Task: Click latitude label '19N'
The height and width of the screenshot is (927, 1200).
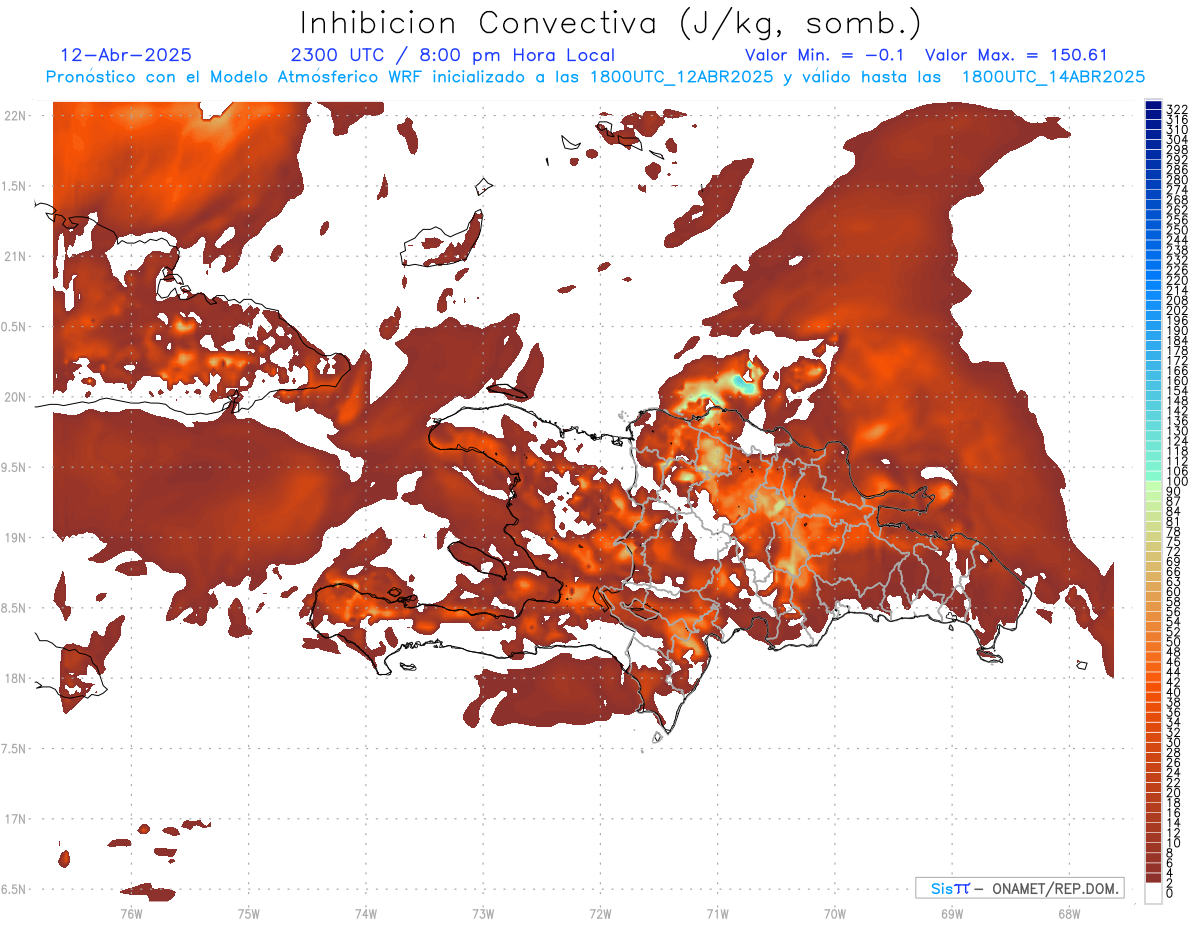Action: (x=15, y=538)
